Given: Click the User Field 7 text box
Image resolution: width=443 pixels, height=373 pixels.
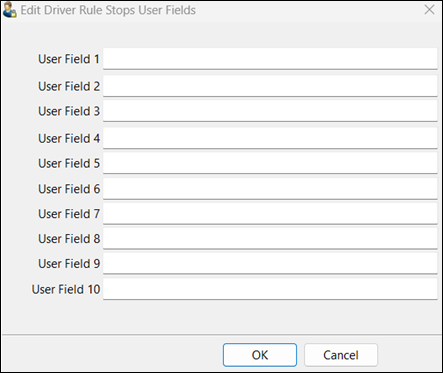Looking at the screenshot, I should click(x=270, y=214).
